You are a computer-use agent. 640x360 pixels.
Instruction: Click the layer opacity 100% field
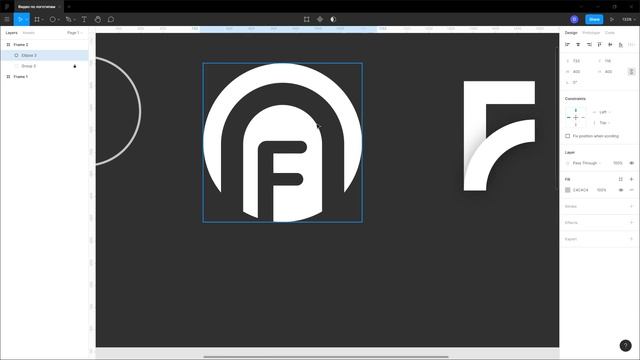click(618, 163)
